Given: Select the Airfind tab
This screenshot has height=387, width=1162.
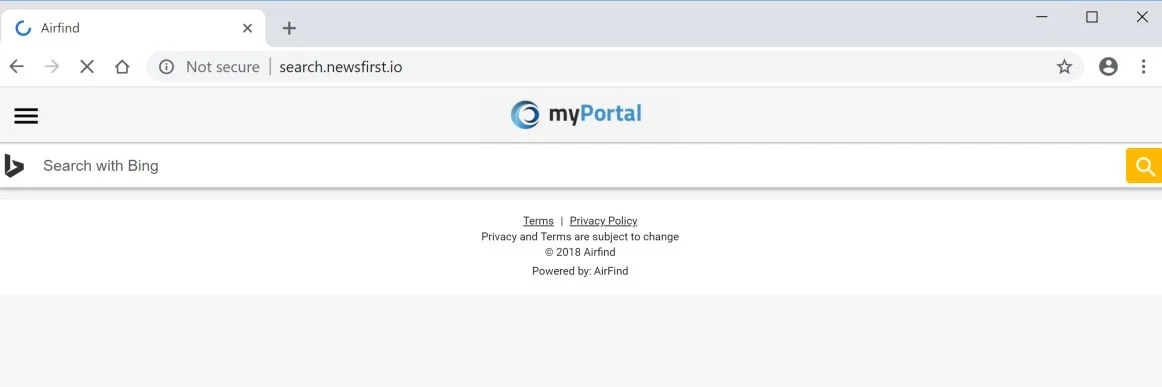Looking at the screenshot, I should (x=133, y=28).
